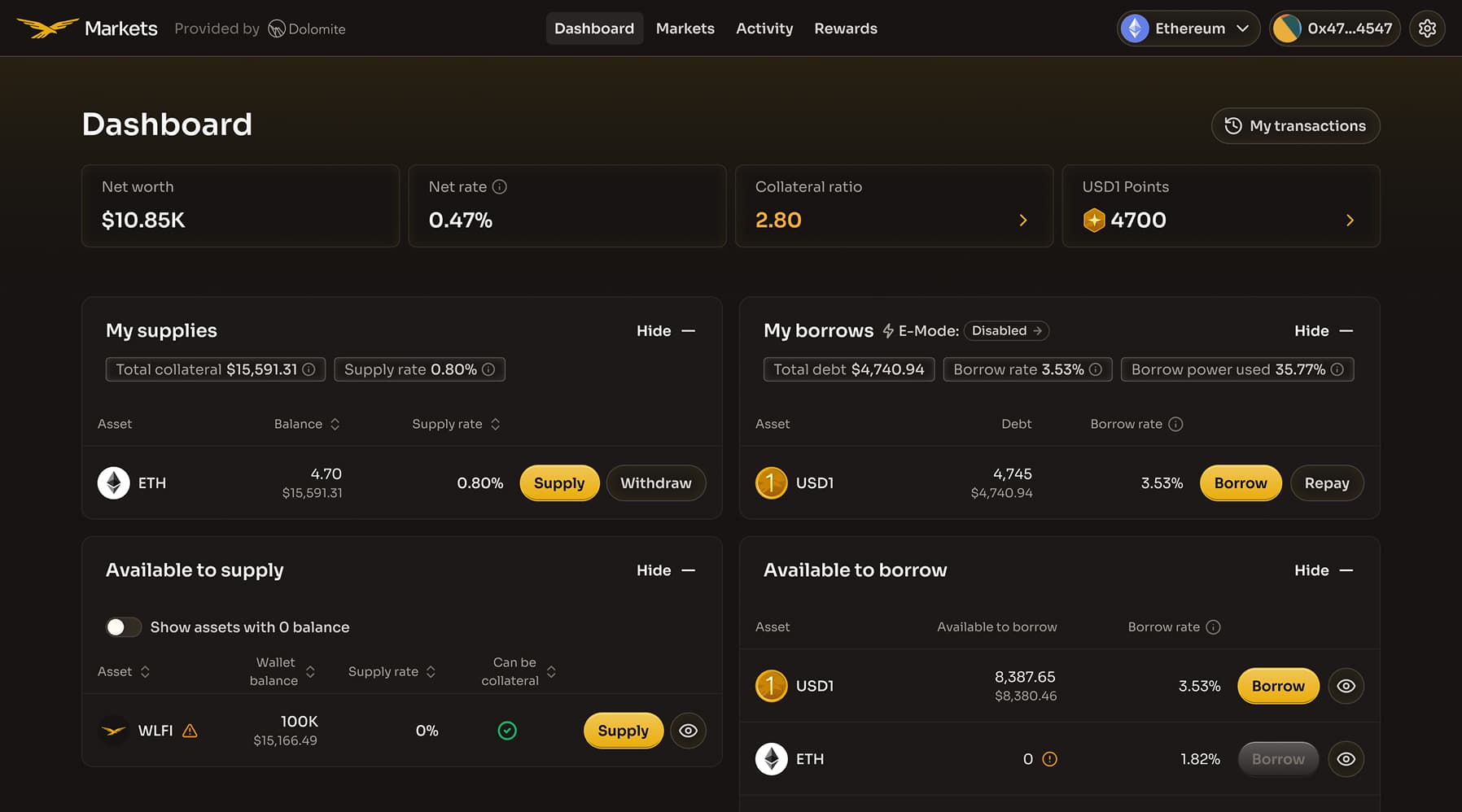This screenshot has height=812, width=1462.
Task: Collapse My supplies with Hide
Action: click(x=665, y=331)
